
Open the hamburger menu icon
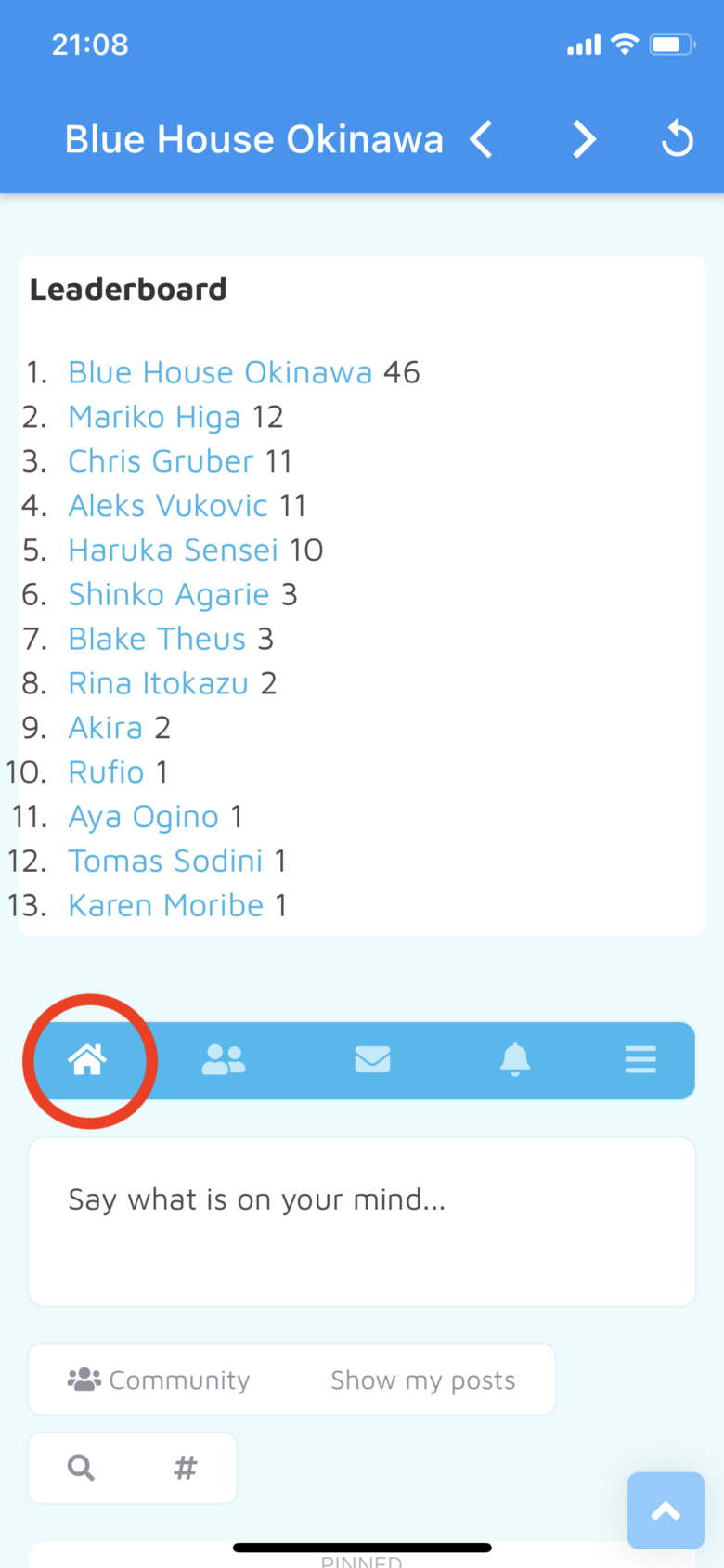coord(640,1059)
